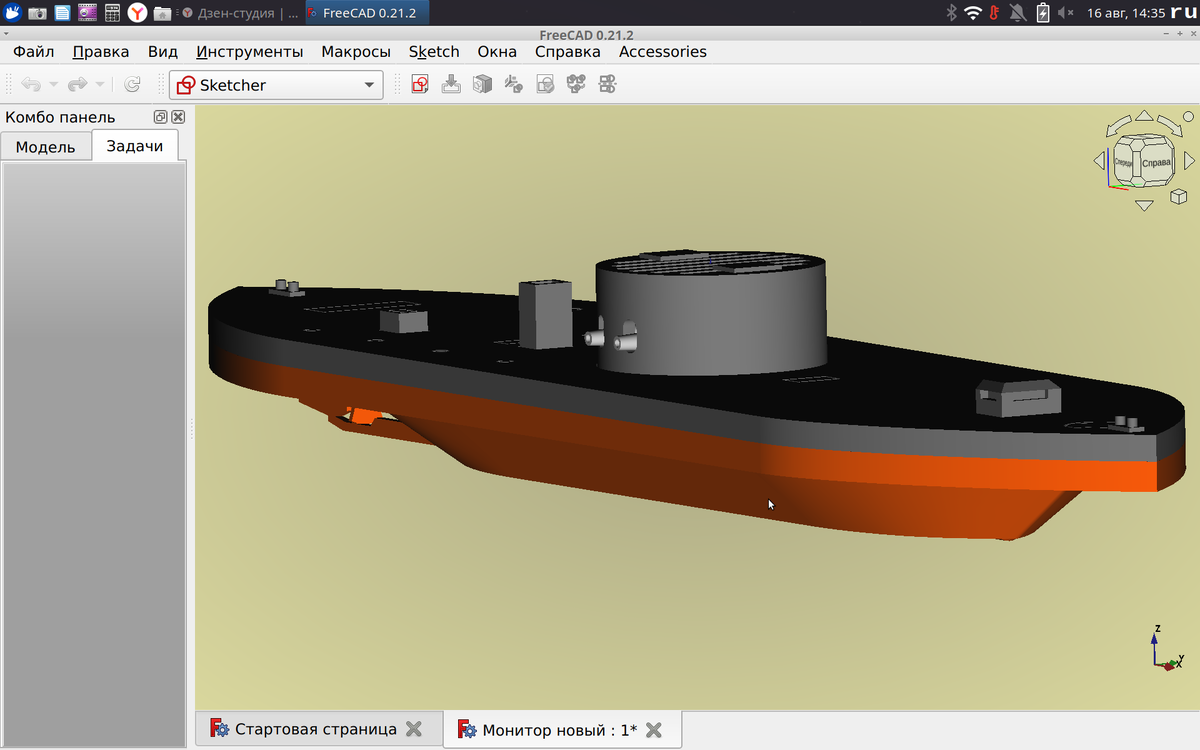Click the download-arrow sketch toolbar icon
This screenshot has height=750, width=1200.
pyautogui.click(x=451, y=85)
